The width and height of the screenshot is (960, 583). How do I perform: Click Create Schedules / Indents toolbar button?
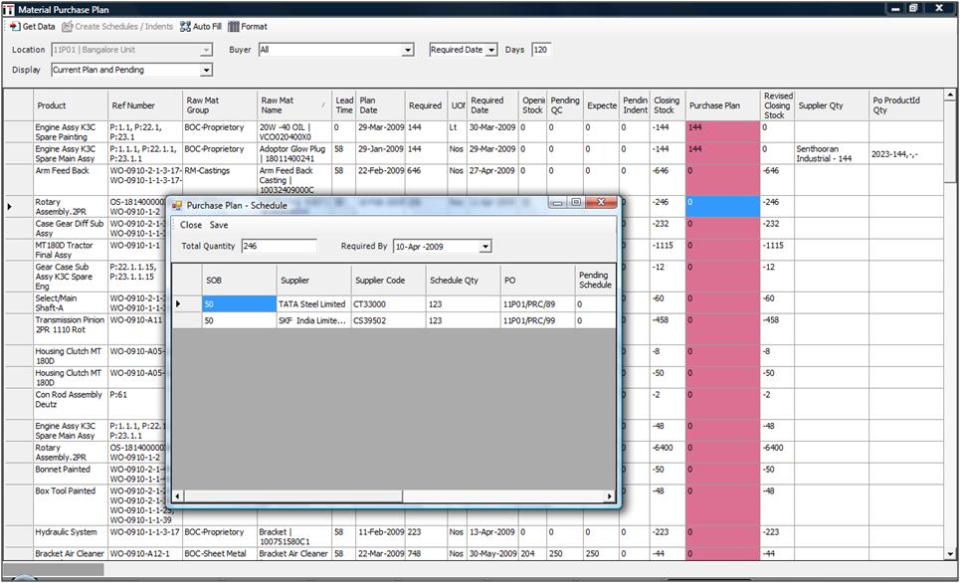tap(117, 26)
